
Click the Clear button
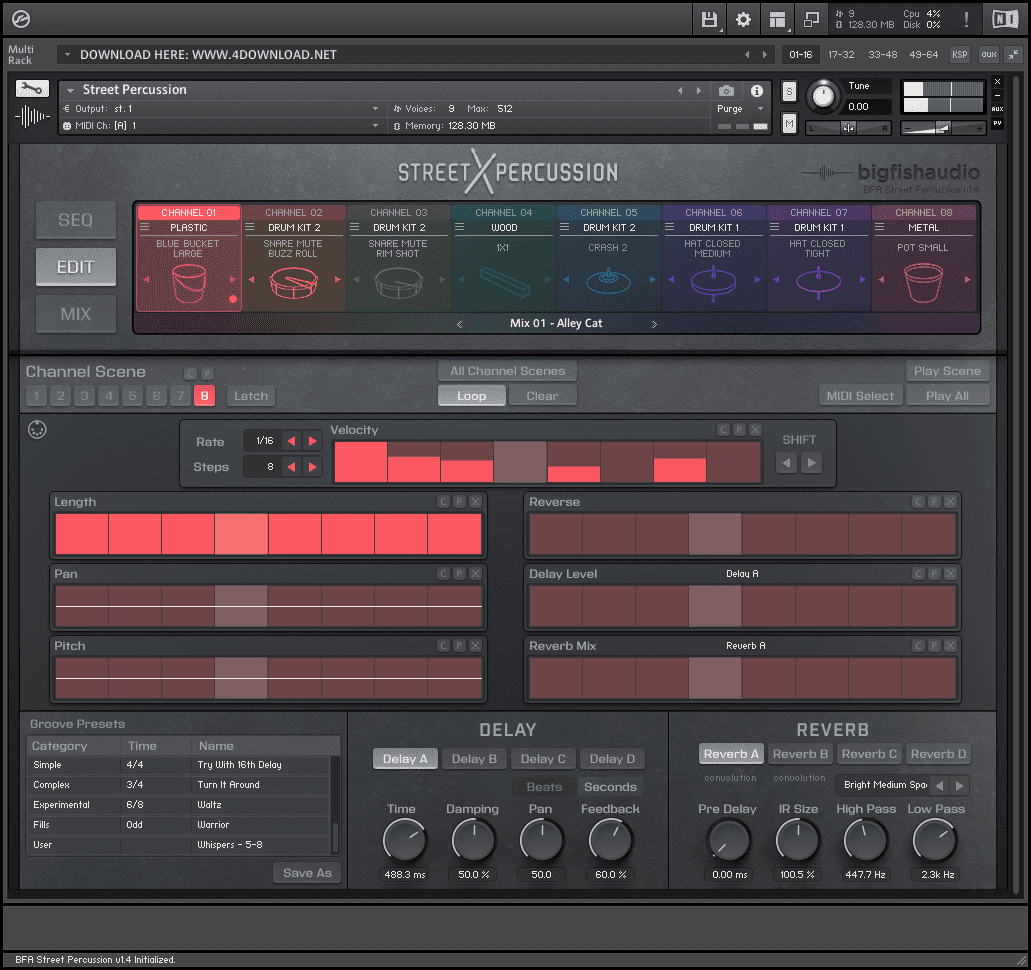point(542,396)
